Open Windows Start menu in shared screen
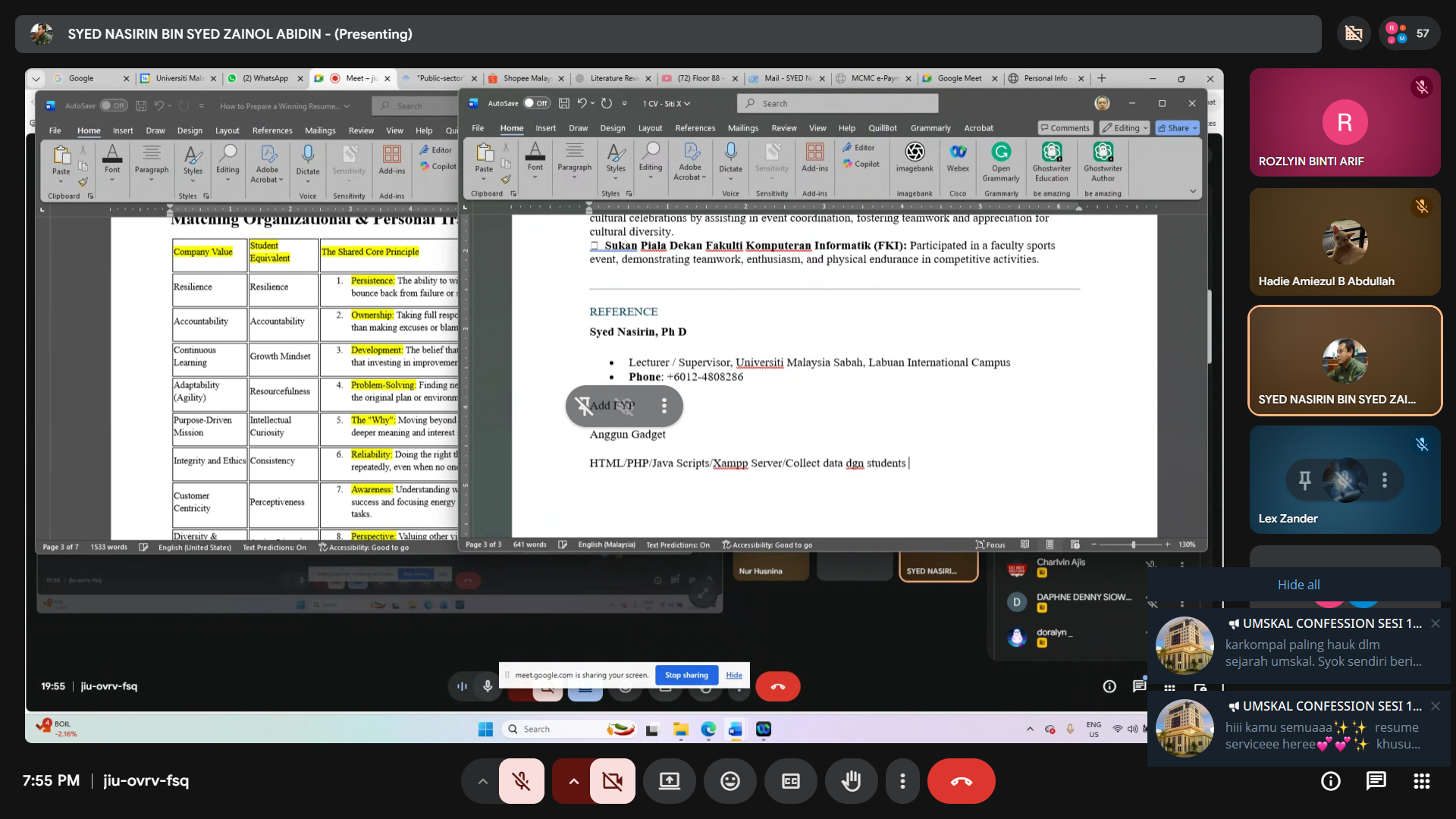 [485, 730]
